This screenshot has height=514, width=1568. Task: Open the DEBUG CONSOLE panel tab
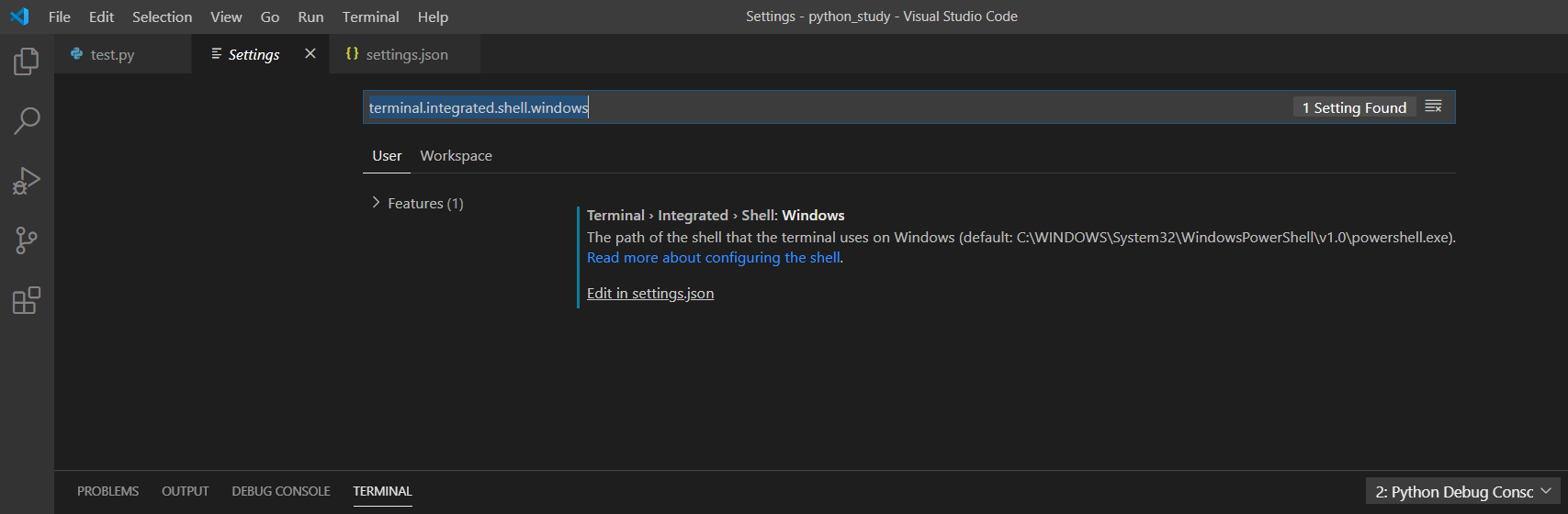pyautogui.click(x=281, y=491)
